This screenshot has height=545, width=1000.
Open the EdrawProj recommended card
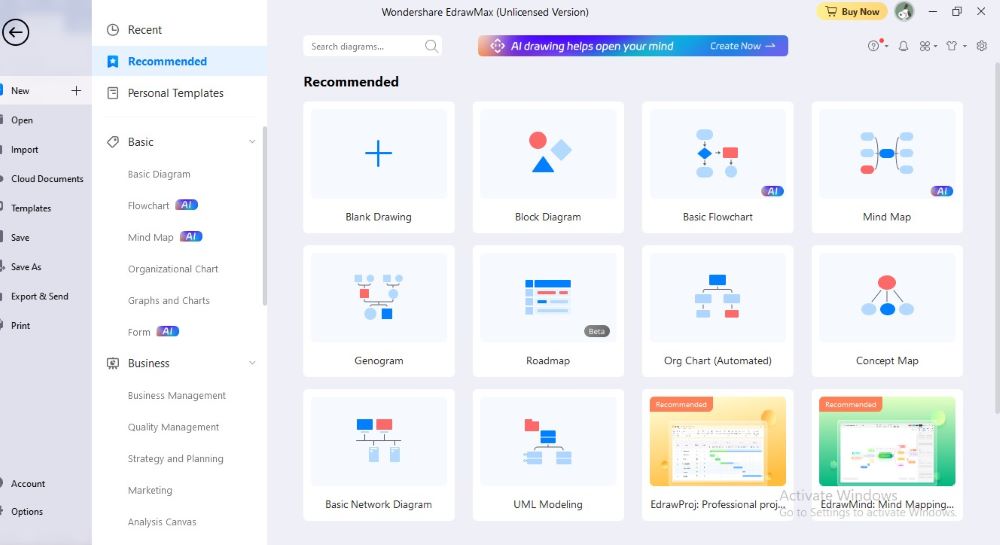click(x=717, y=455)
